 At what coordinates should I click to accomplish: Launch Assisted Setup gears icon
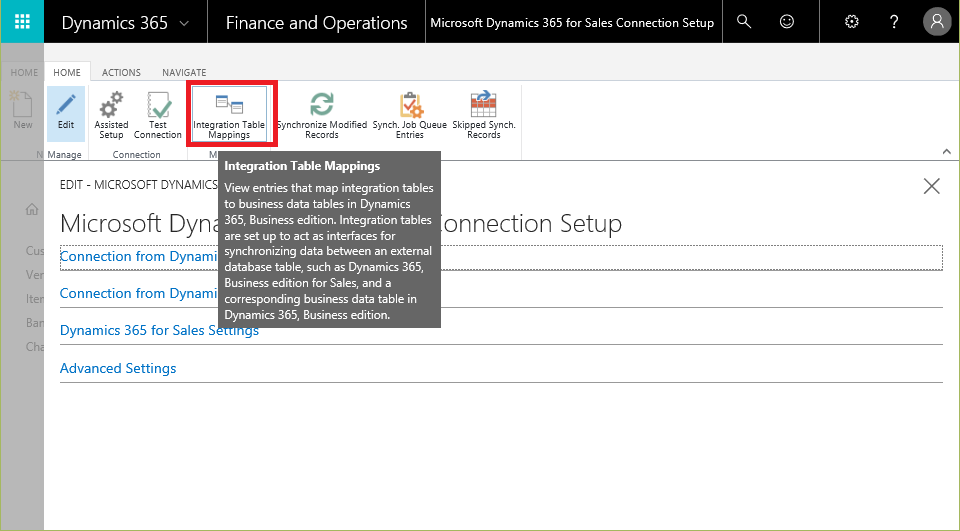coord(111,115)
